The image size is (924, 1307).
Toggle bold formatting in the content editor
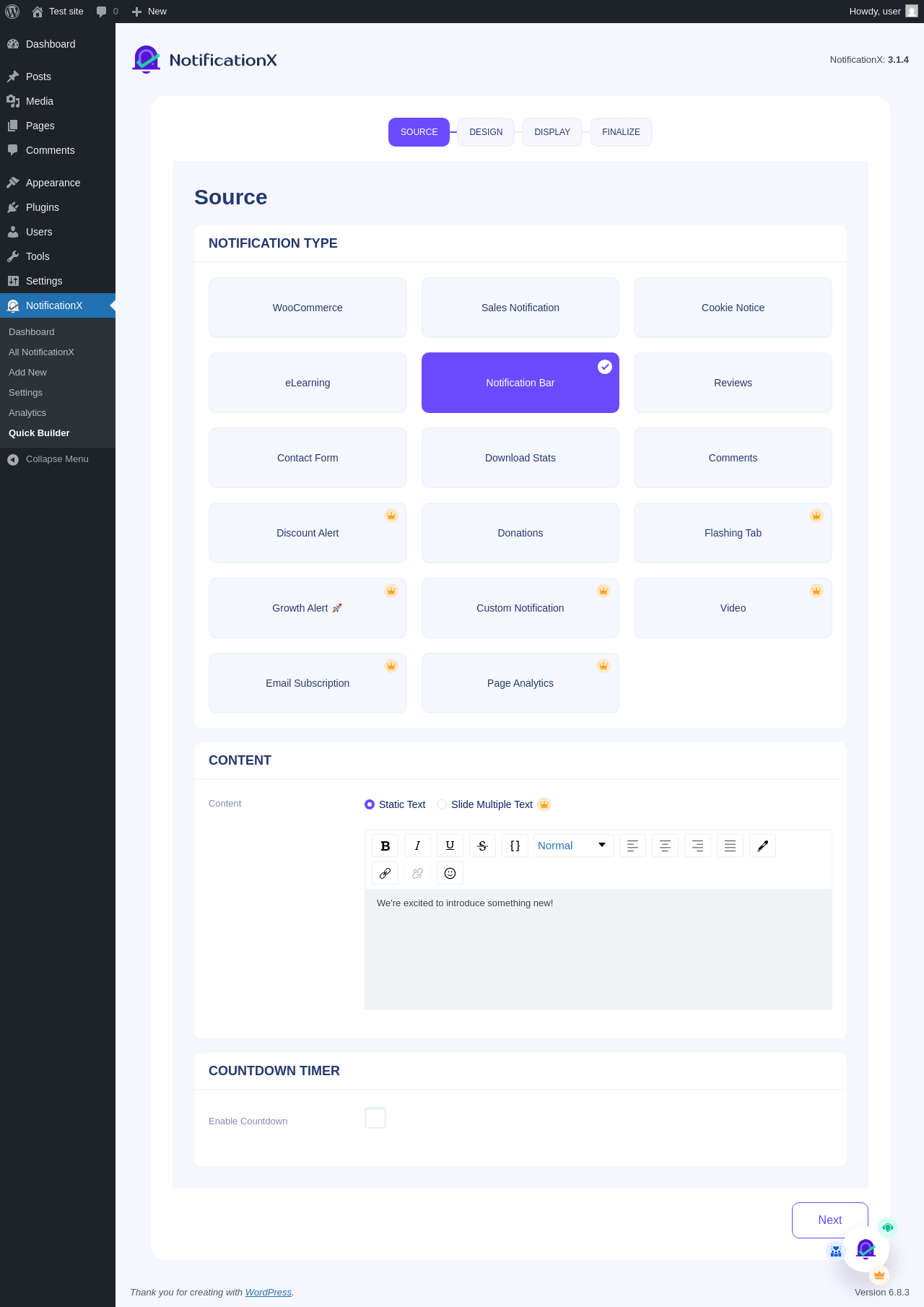pyautogui.click(x=385, y=846)
